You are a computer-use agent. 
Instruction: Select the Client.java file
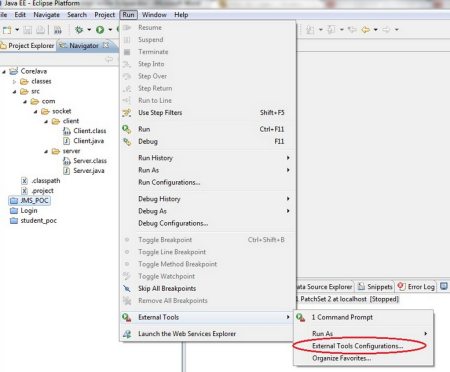[84, 141]
